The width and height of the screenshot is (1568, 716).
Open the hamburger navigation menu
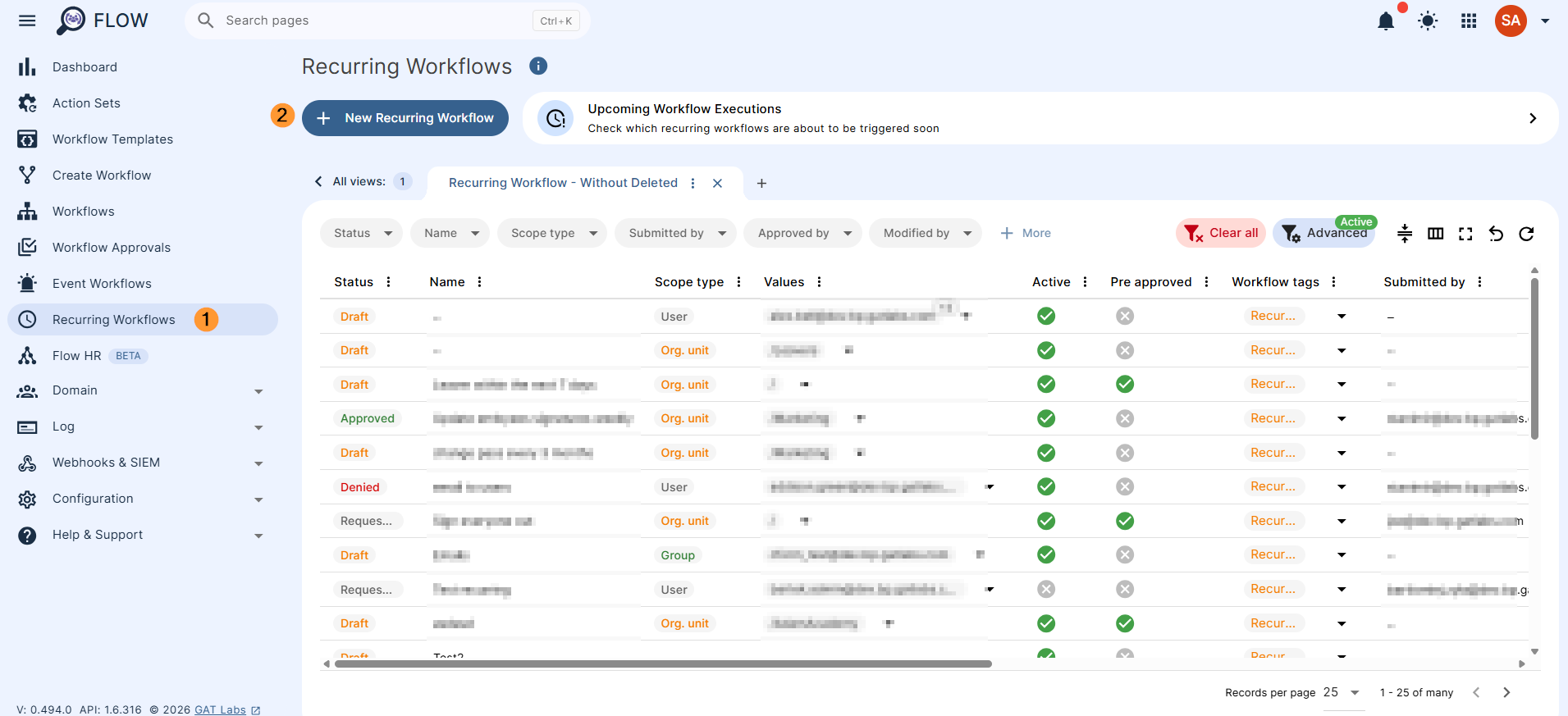pyautogui.click(x=27, y=21)
